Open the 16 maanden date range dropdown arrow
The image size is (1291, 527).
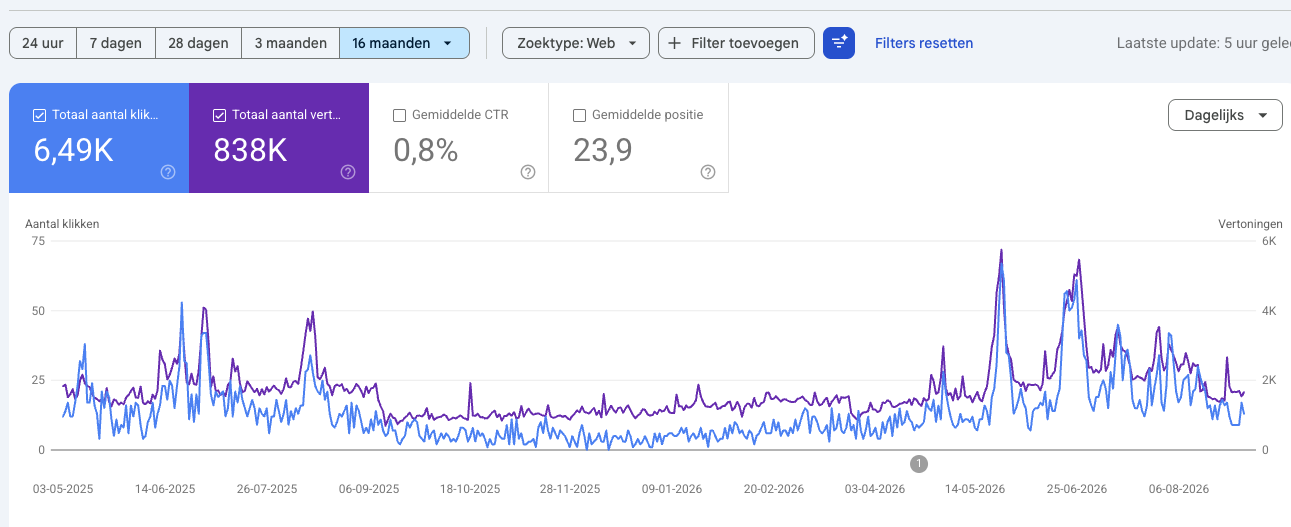[447, 43]
